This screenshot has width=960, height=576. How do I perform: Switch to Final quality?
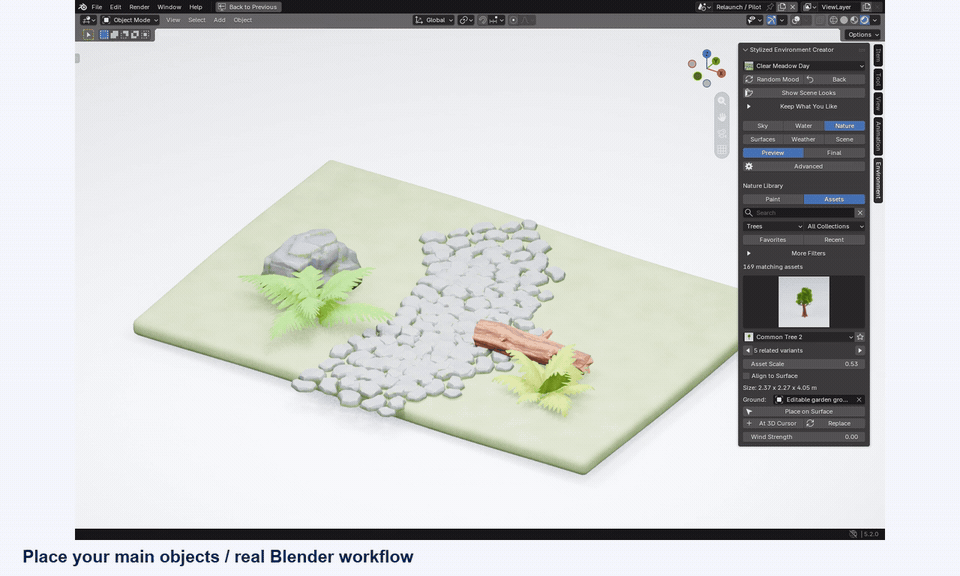[x=834, y=153]
